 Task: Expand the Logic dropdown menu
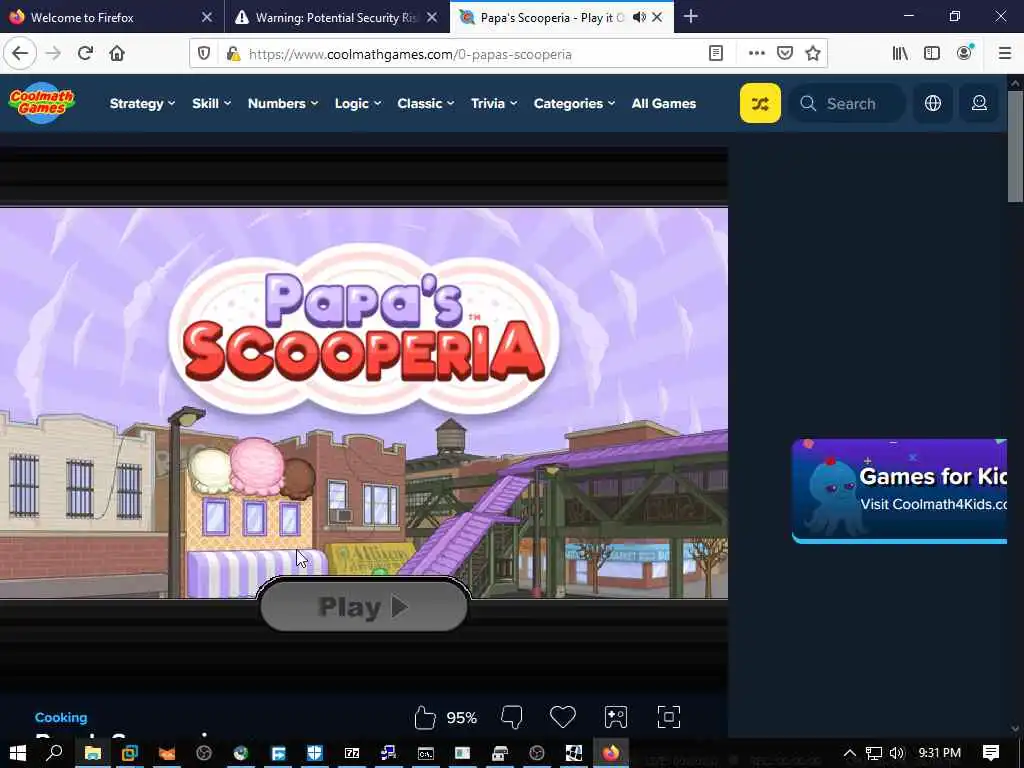point(358,103)
